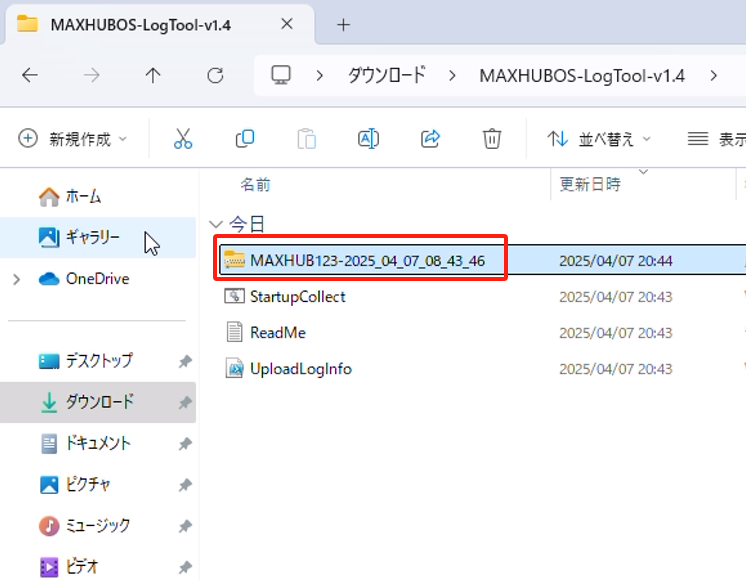Screen dimensions: 746x581
Task: Click the Copy icon in toolbar
Action: coord(245,139)
